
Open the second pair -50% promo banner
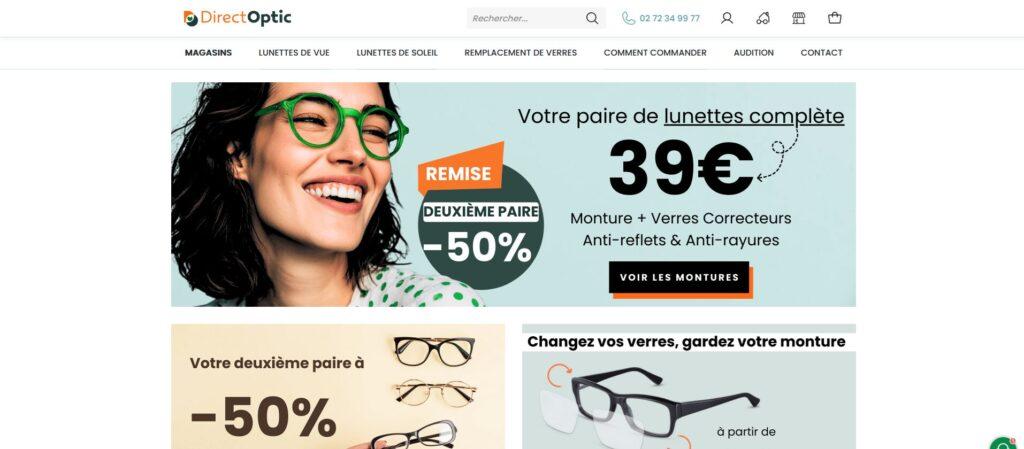338,386
